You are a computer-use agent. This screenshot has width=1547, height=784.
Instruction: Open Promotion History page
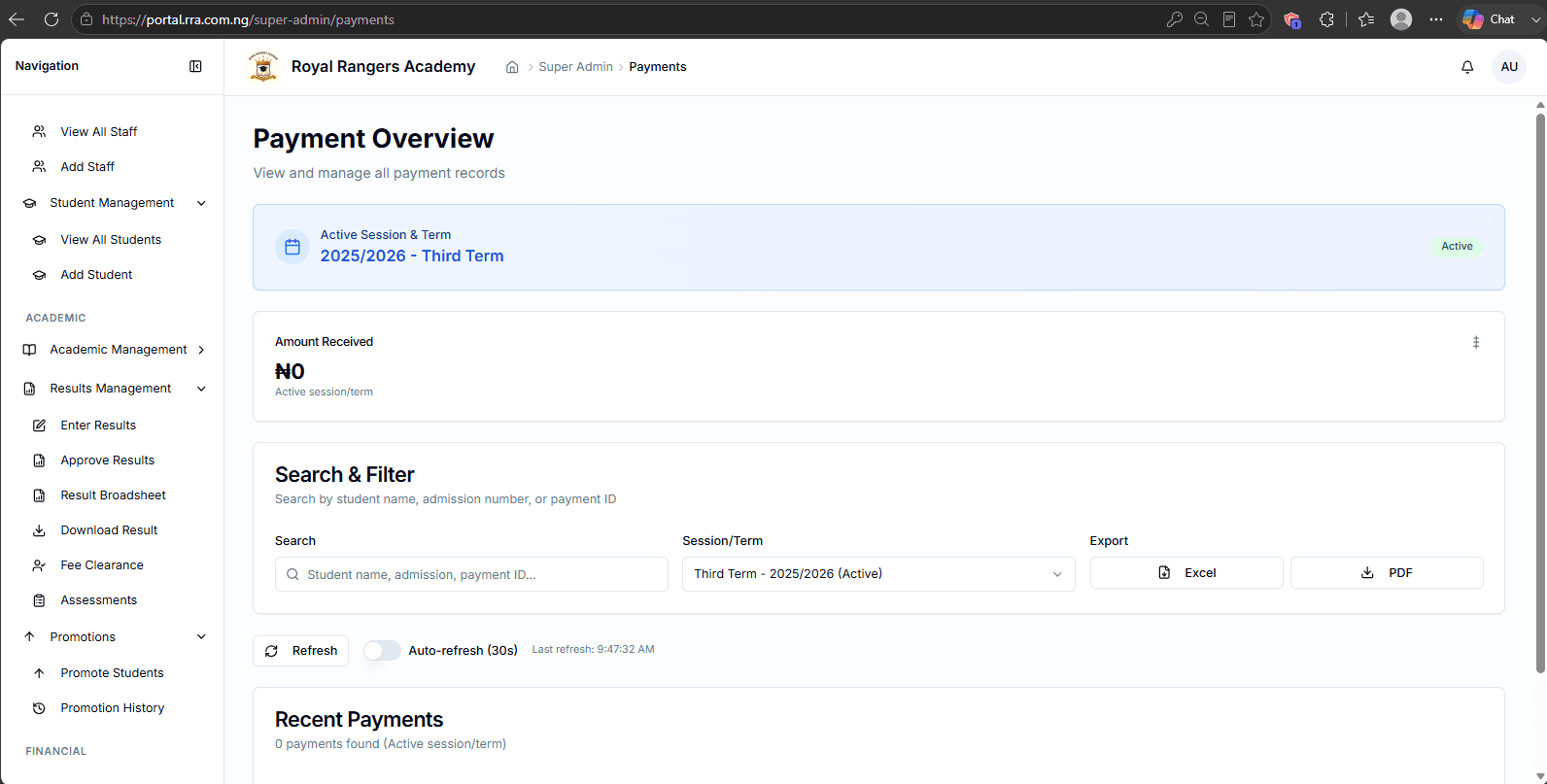point(113,708)
